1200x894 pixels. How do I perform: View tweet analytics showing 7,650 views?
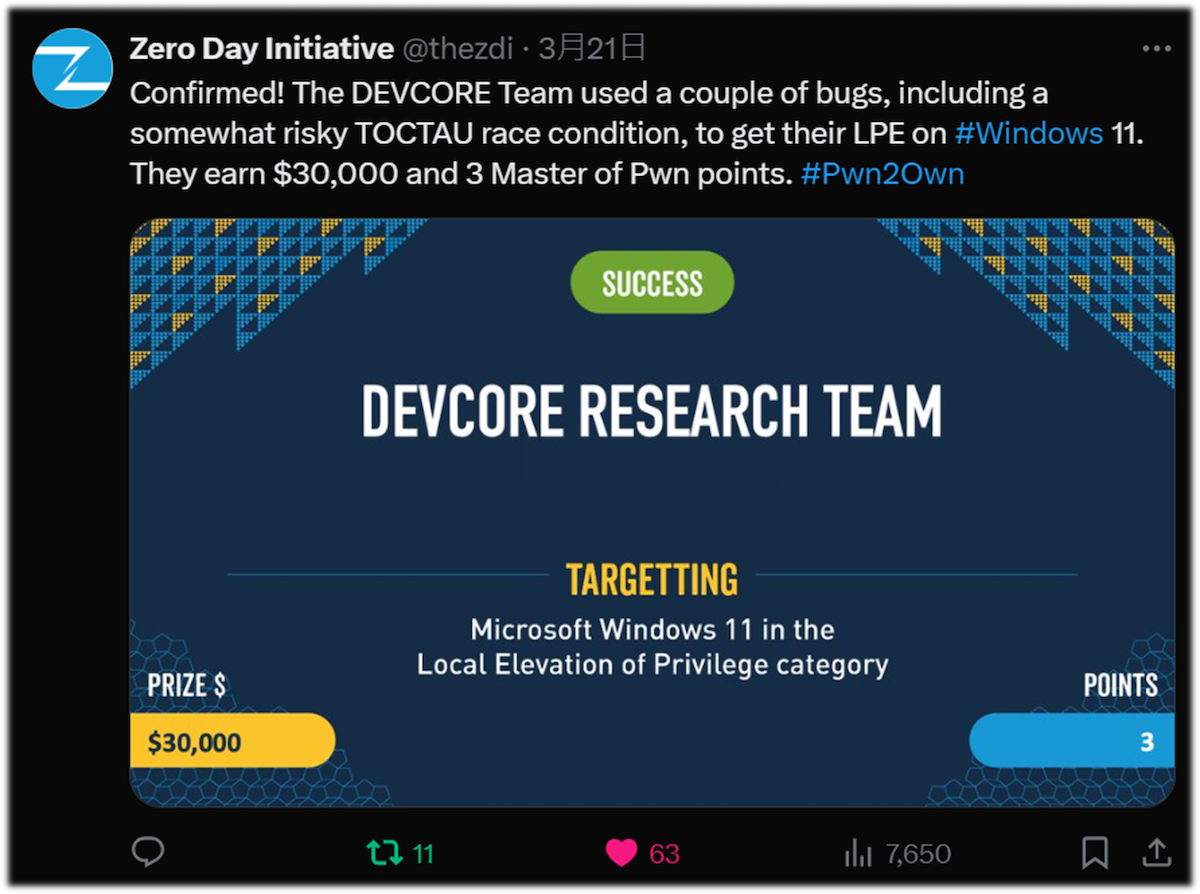pyautogui.click(x=897, y=853)
